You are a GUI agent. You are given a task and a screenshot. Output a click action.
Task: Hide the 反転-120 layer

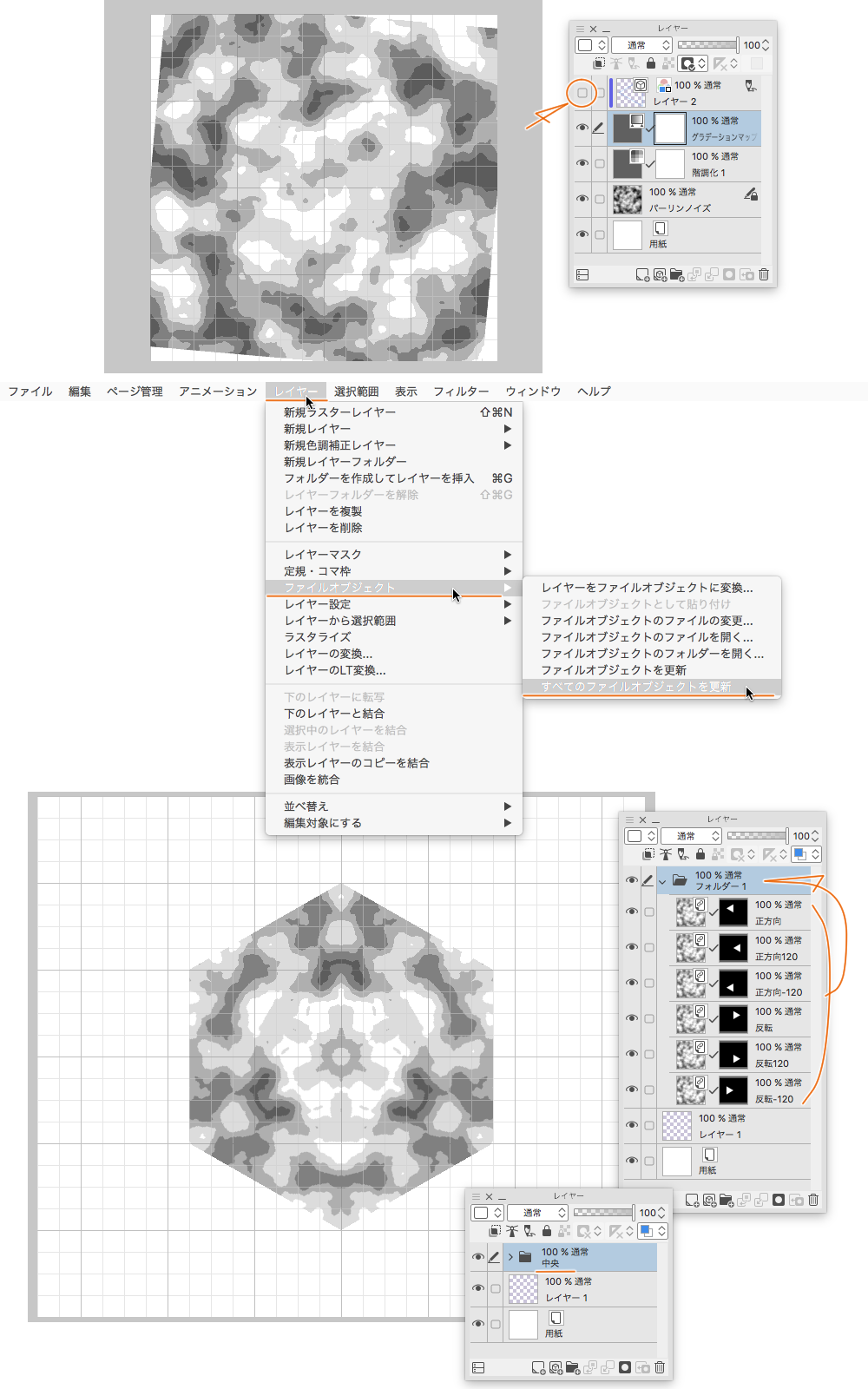632,1089
